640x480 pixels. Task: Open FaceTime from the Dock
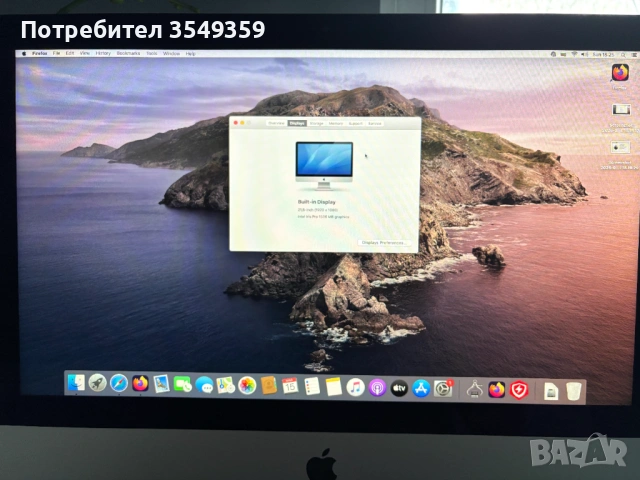click(182, 384)
